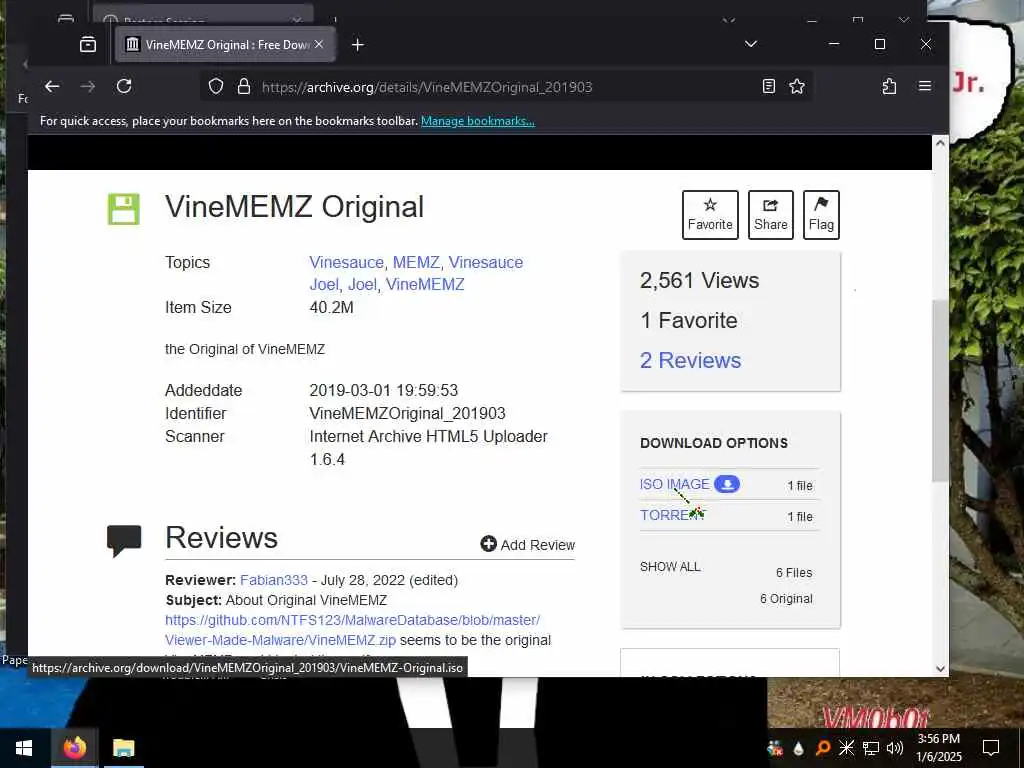
Task: Select the VineMEMZ Original browser tab
Action: click(225, 44)
